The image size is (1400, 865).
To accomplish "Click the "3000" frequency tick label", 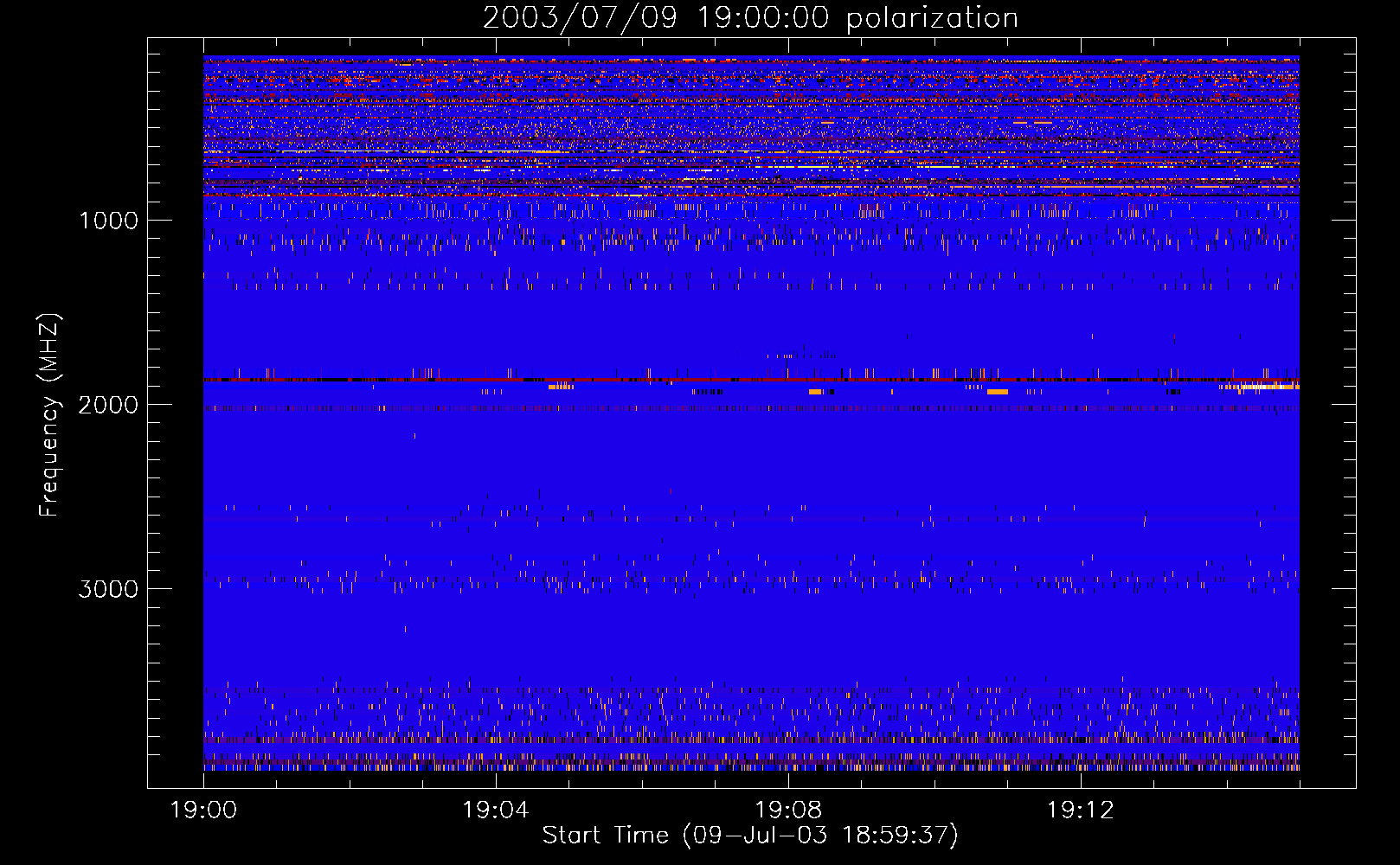I will (108, 589).
